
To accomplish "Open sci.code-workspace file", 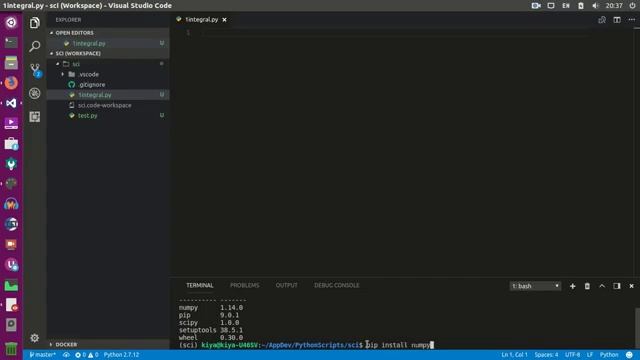I will [104, 105].
